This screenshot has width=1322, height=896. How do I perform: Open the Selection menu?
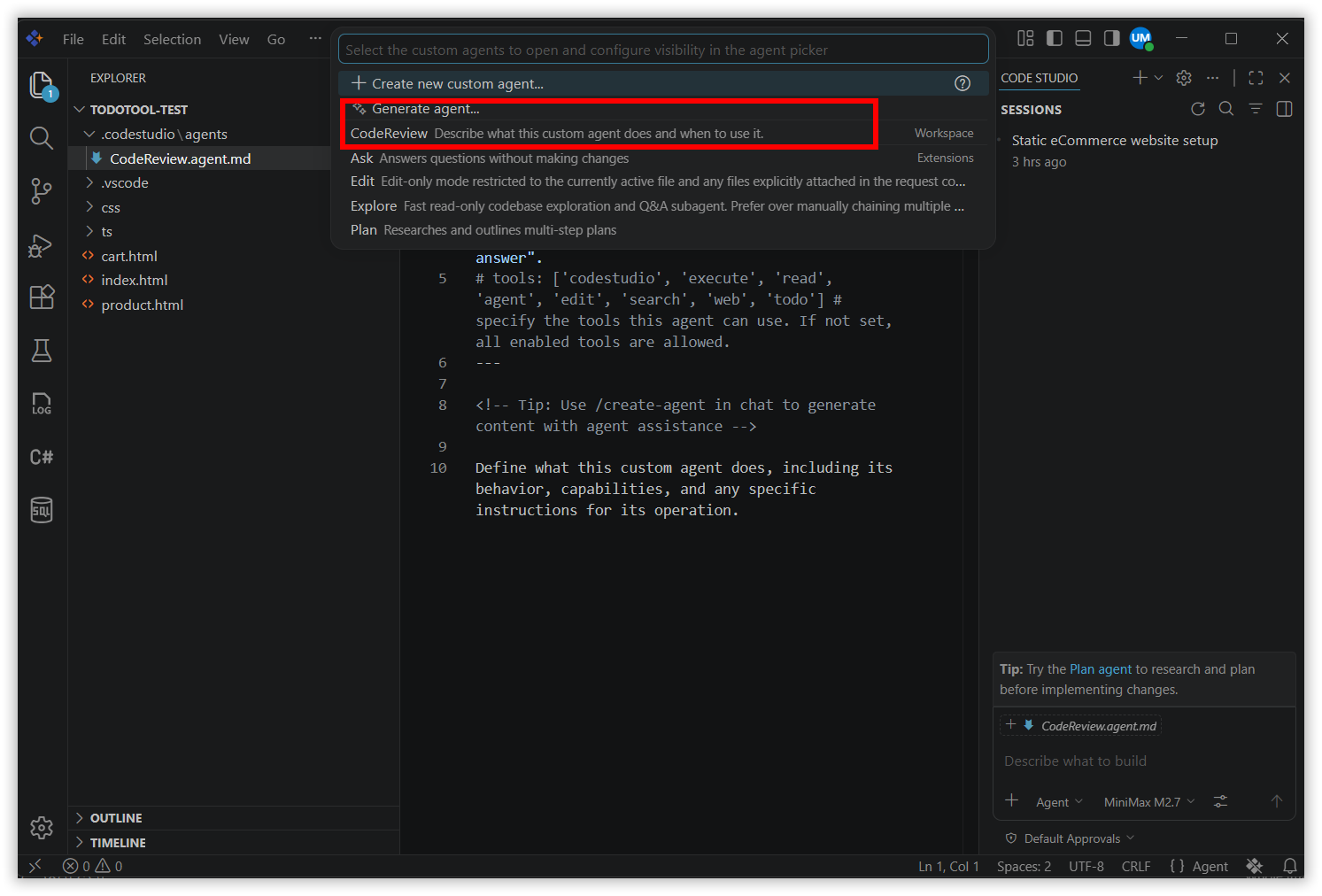tap(172, 39)
